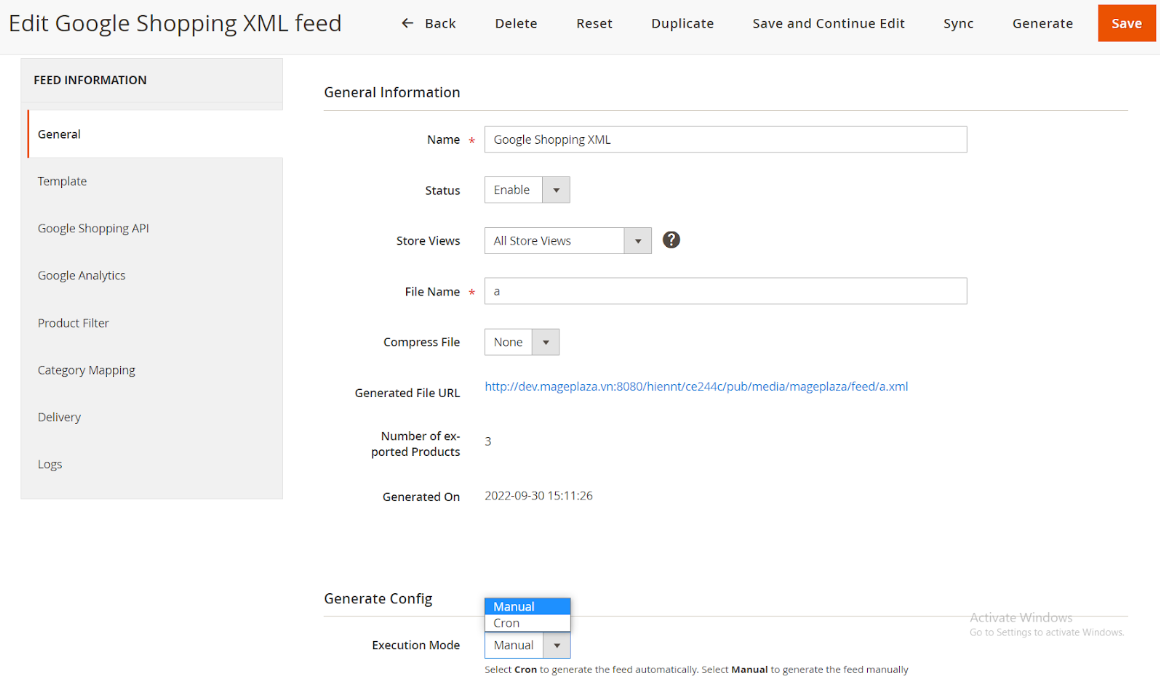Open the Logs tab
The height and width of the screenshot is (686, 1160).
point(50,464)
